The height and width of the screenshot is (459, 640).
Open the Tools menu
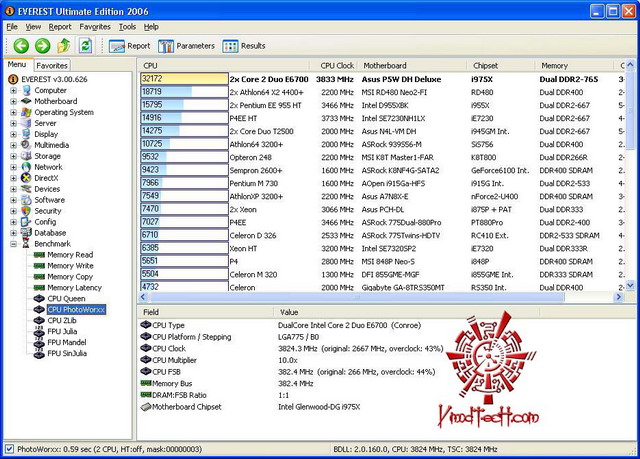127,27
